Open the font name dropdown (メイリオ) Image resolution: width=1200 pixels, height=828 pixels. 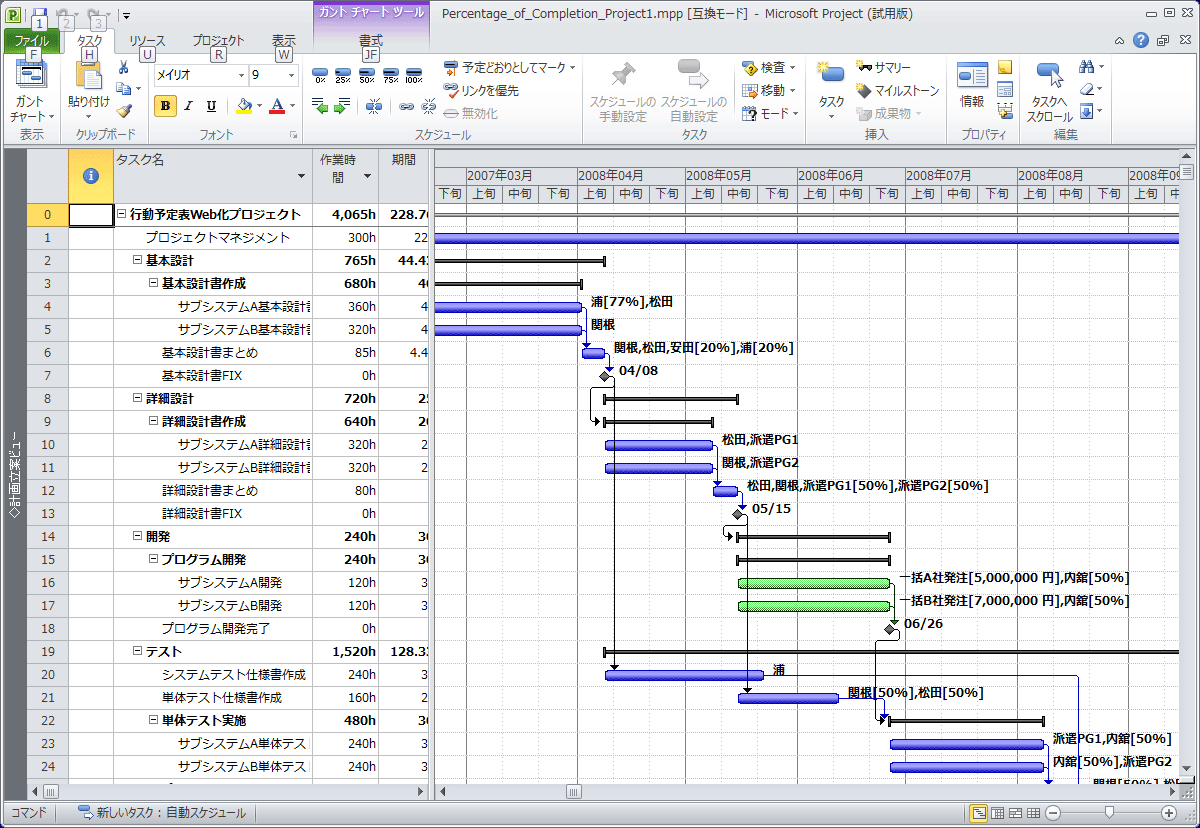(241, 75)
